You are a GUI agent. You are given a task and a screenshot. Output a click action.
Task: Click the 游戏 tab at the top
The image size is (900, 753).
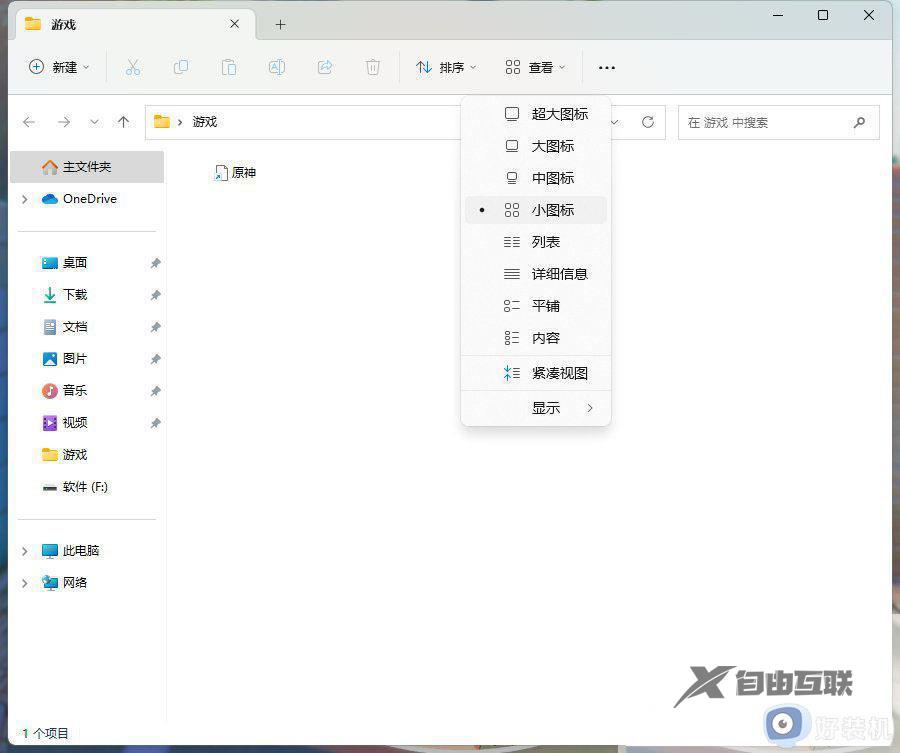64,24
